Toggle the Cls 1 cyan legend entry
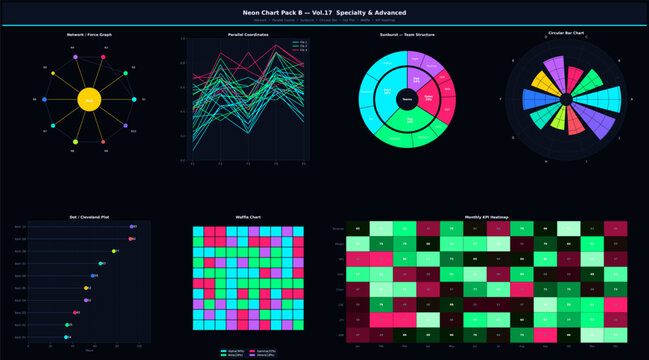 pyautogui.click(x=300, y=42)
